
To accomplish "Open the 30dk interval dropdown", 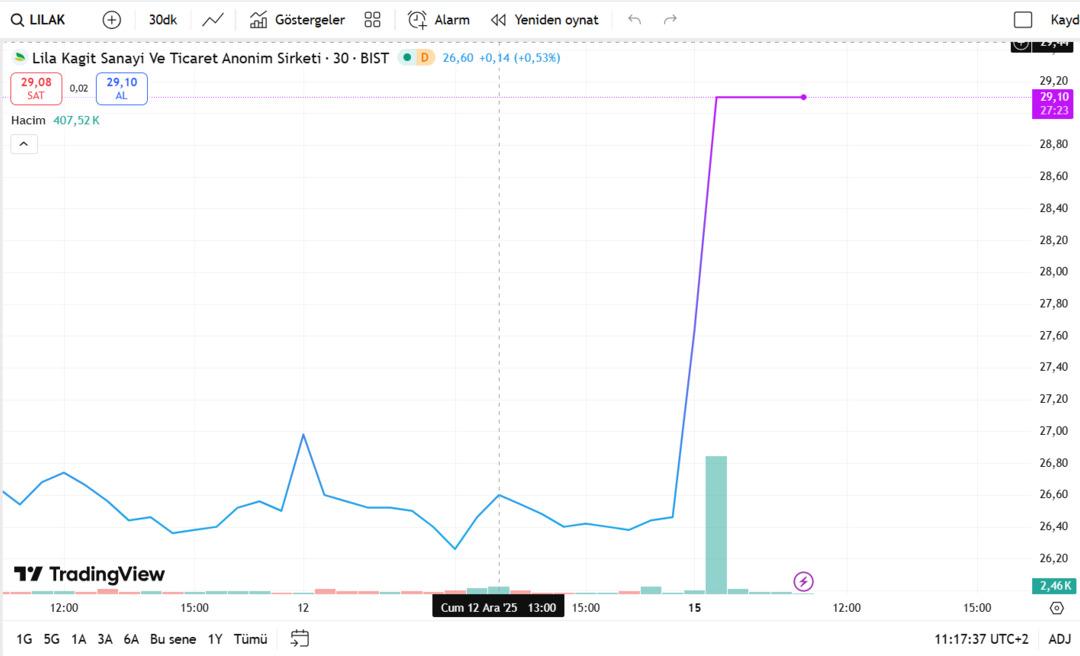I will pyautogui.click(x=162, y=20).
